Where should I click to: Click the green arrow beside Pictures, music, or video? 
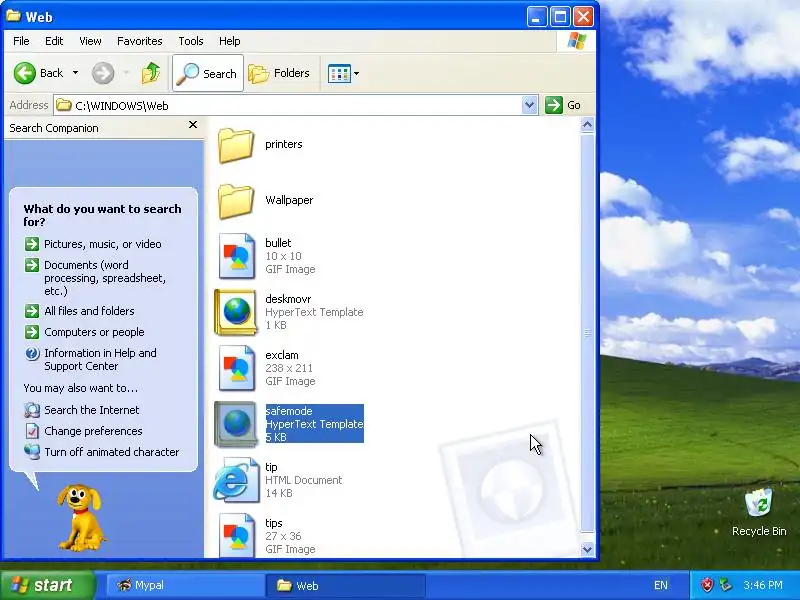[32, 244]
